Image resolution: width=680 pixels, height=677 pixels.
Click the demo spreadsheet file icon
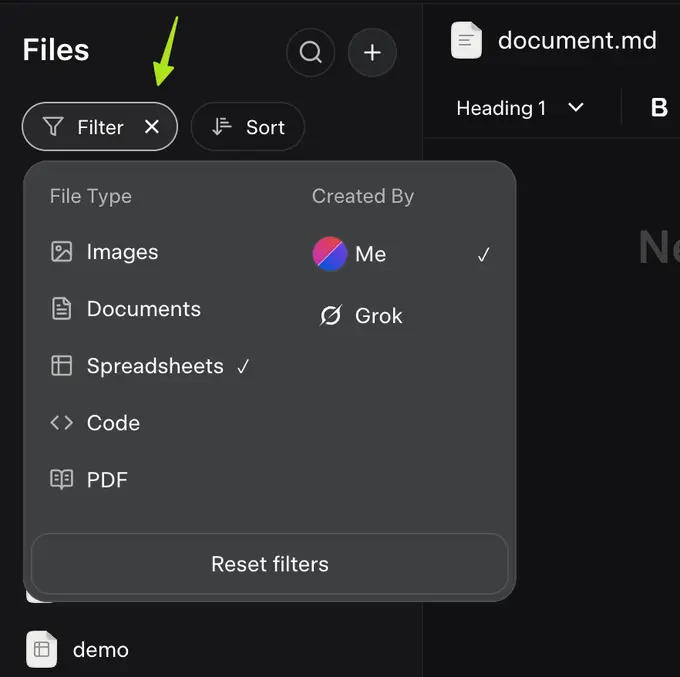(x=42, y=649)
